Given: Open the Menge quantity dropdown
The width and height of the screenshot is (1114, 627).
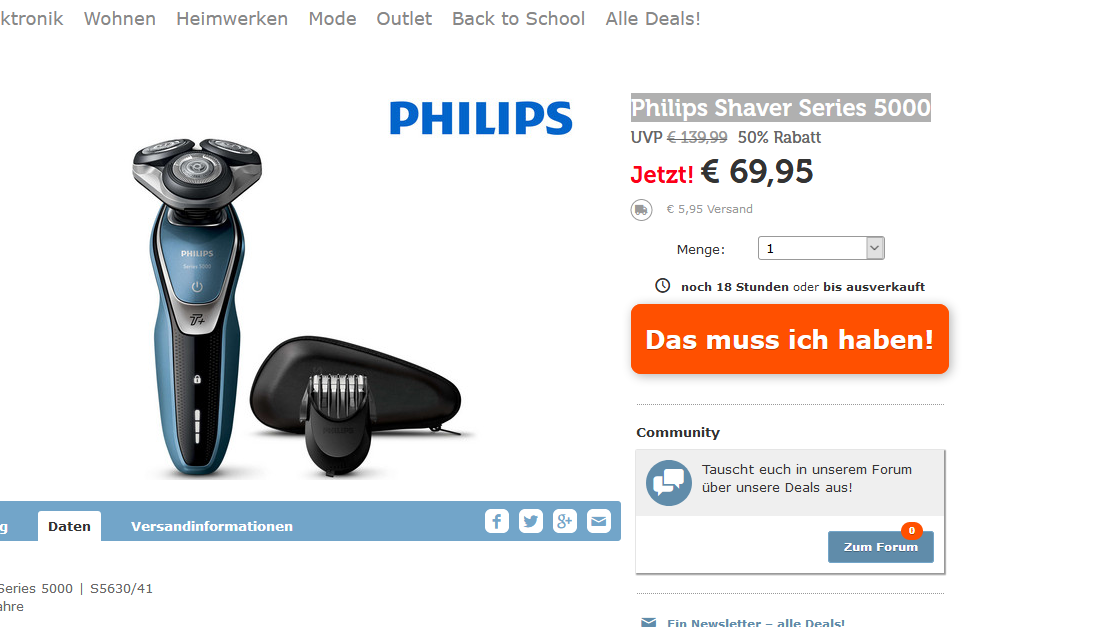Looking at the screenshot, I should 821,249.
